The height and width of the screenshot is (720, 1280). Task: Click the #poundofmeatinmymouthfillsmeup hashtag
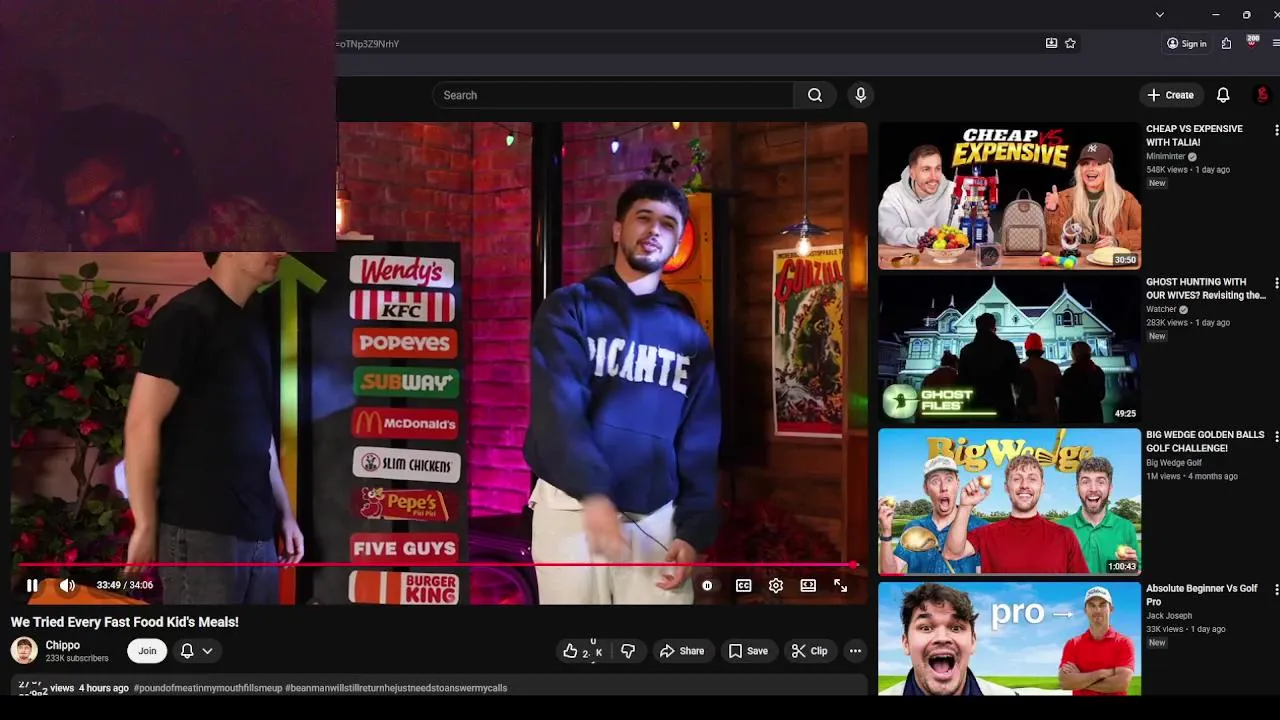tap(208, 688)
